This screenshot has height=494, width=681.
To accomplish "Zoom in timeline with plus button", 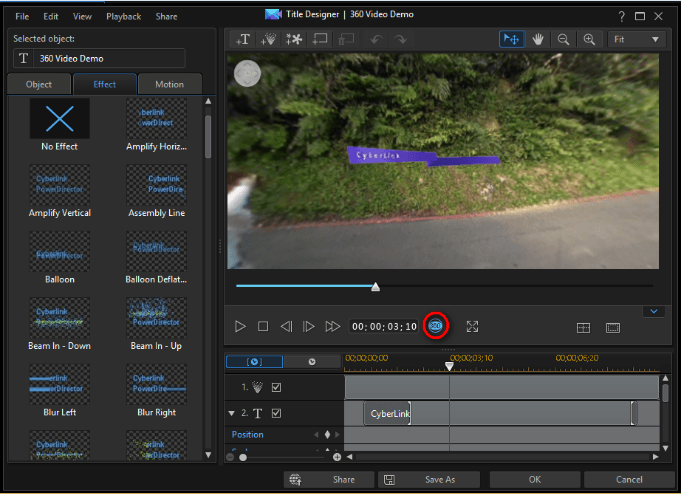I will tap(337, 457).
